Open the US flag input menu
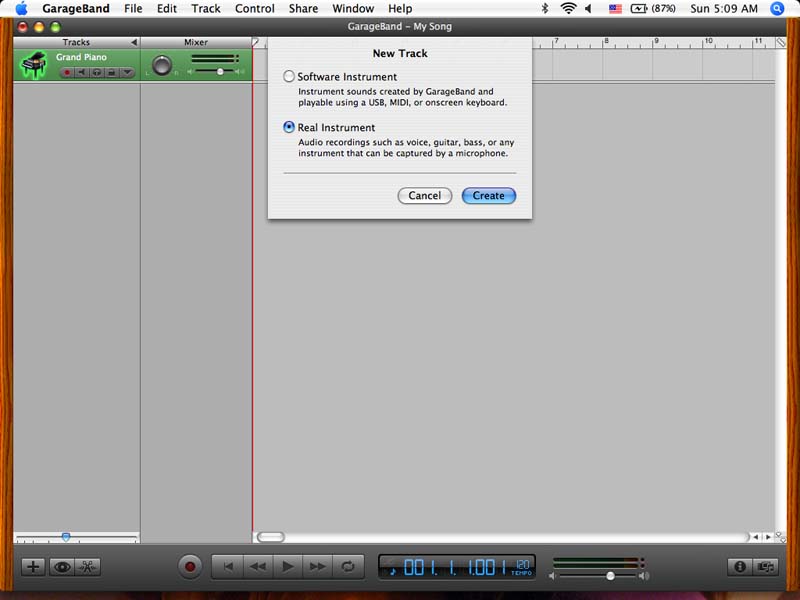The image size is (800, 600). click(x=615, y=9)
